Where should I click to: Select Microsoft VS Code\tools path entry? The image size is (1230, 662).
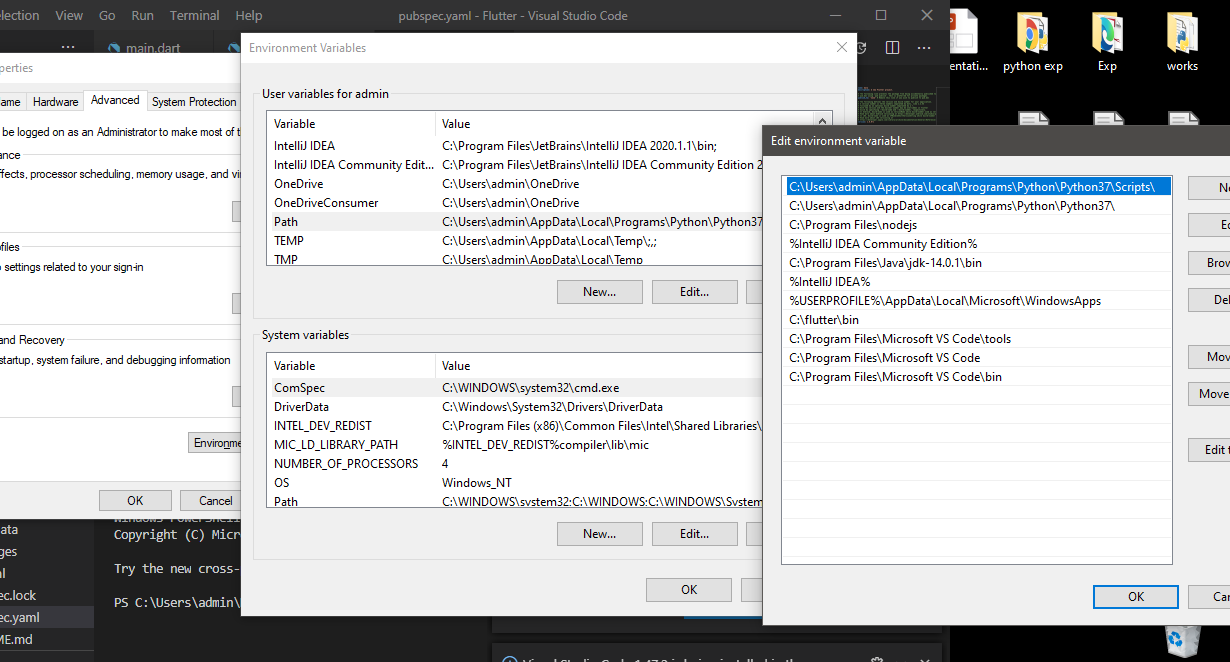pyautogui.click(x=978, y=339)
